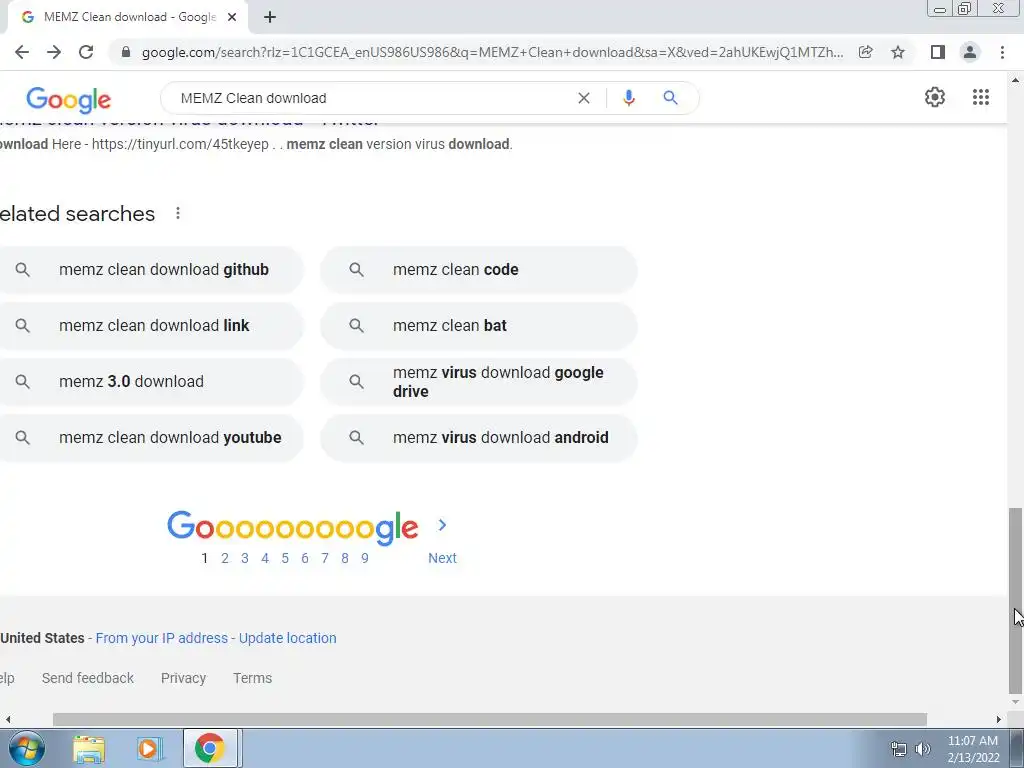Open Send feedback in footer
The image size is (1024, 768).
[88, 678]
